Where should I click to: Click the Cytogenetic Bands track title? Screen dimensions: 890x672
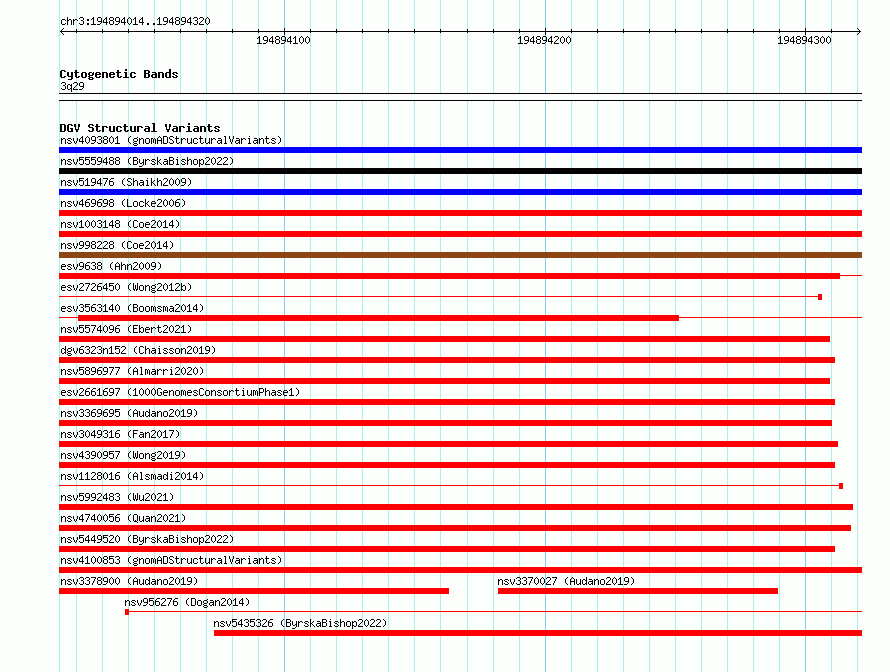point(119,74)
